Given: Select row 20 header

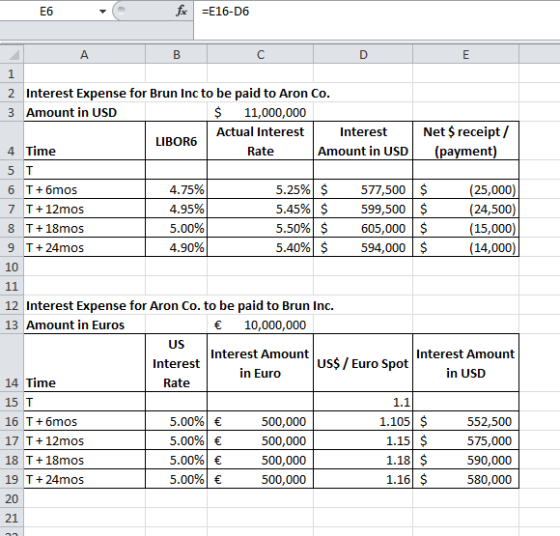Looking at the screenshot, I should click(x=11, y=499).
